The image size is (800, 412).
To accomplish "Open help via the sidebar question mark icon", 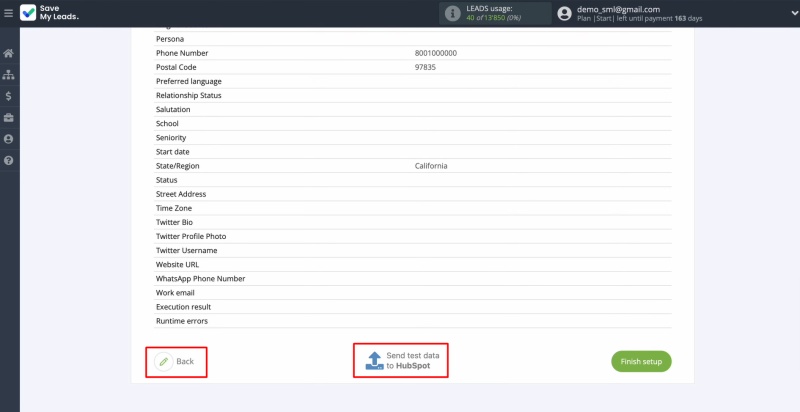I will coord(9,161).
